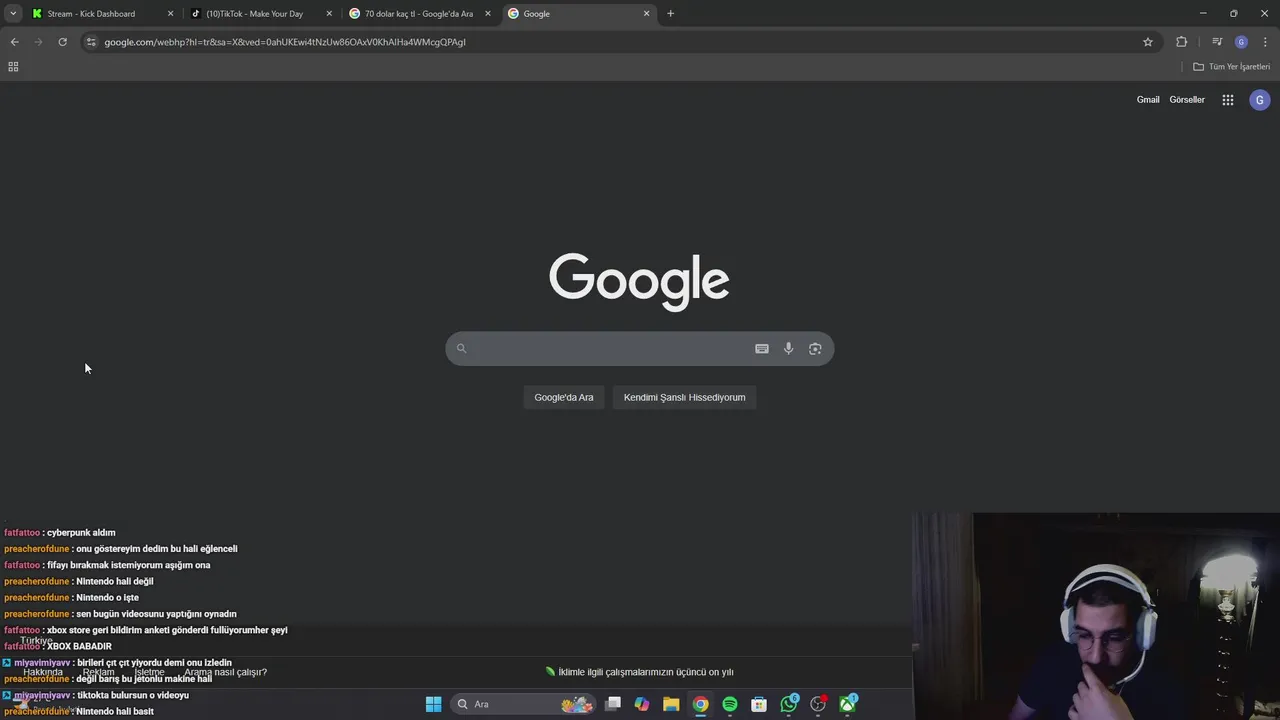Open Tüm Yer İşaretleri folder

tap(1232, 67)
